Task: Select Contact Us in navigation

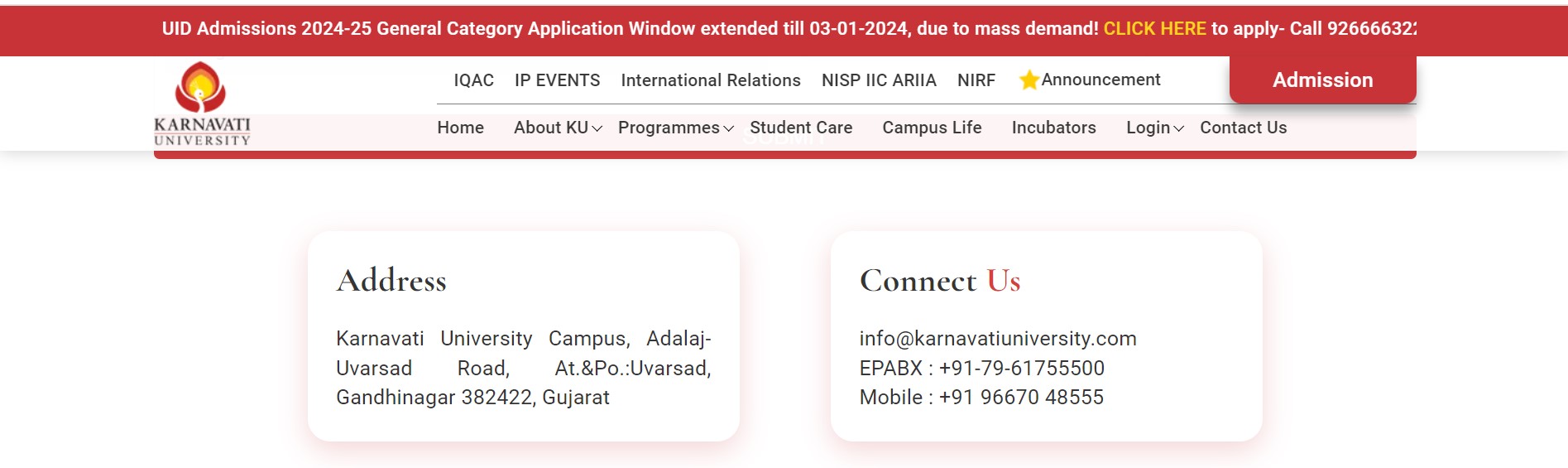Action: pyautogui.click(x=1243, y=128)
